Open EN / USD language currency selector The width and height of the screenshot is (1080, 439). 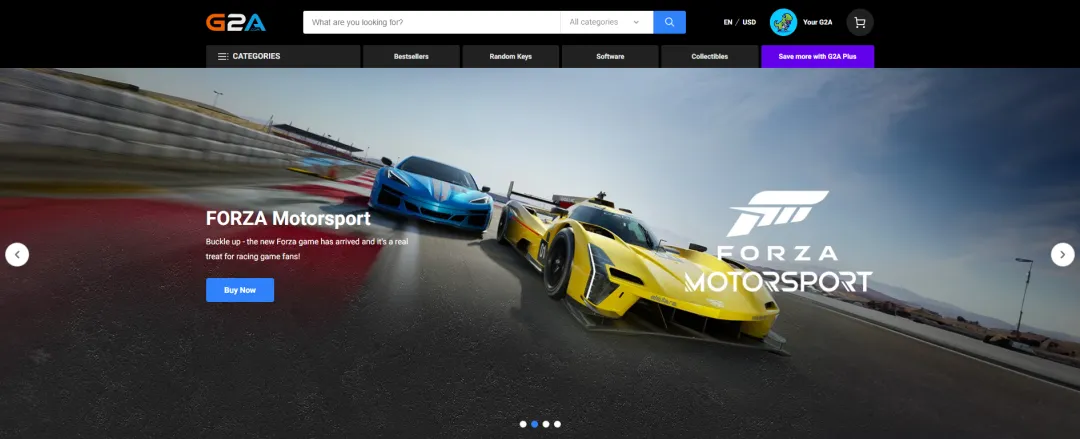point(740,22)
